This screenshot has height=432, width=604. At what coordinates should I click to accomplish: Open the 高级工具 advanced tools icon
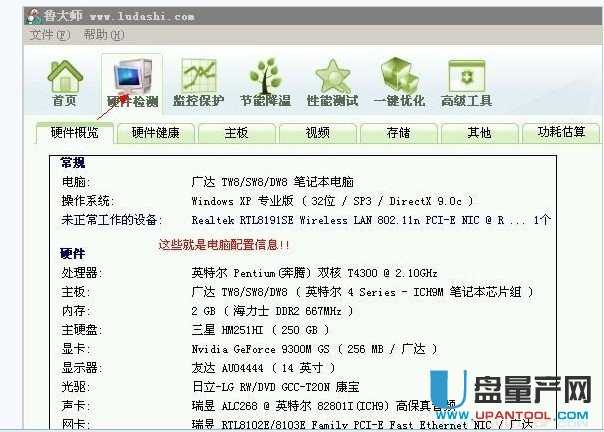[467, 83]
